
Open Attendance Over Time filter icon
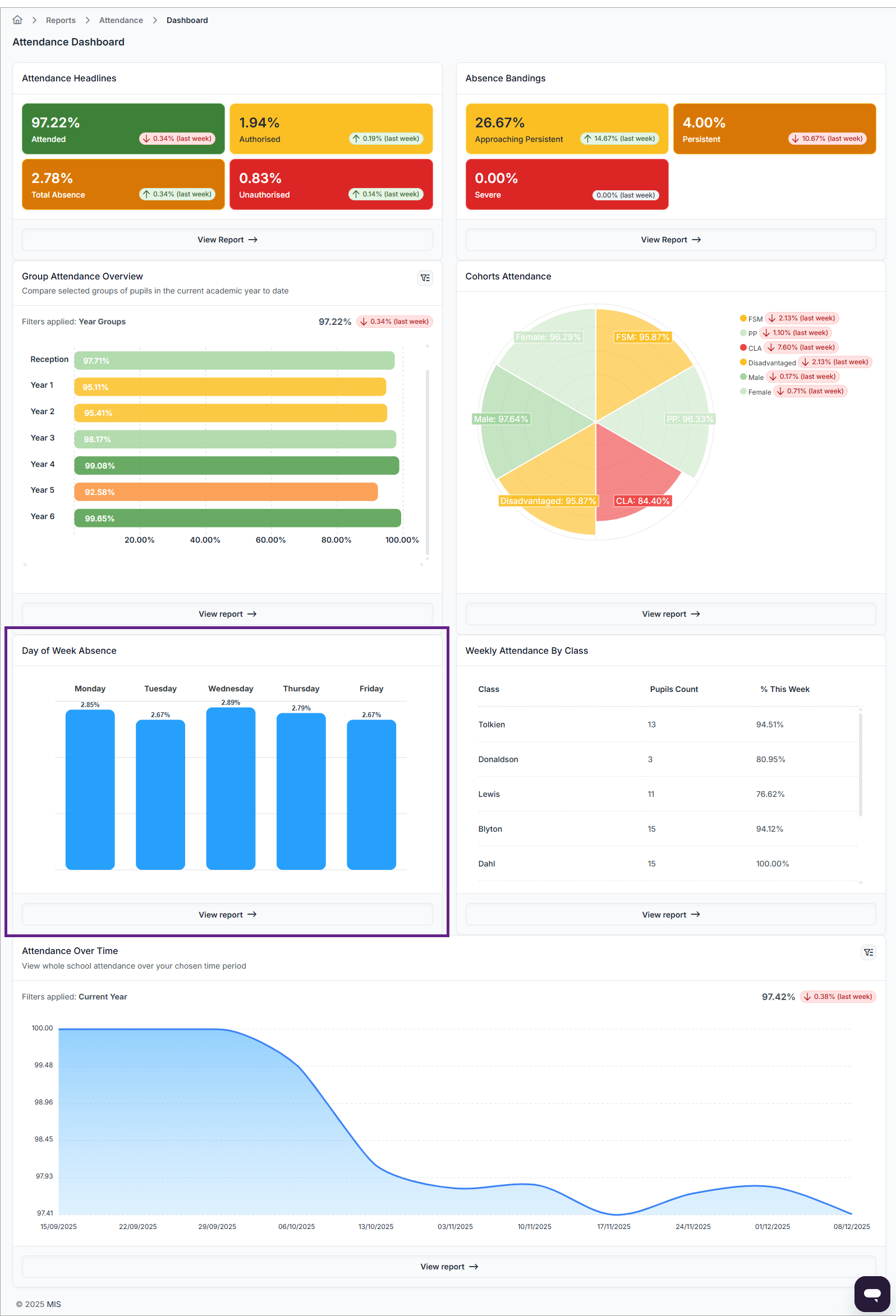click(868, 952)
